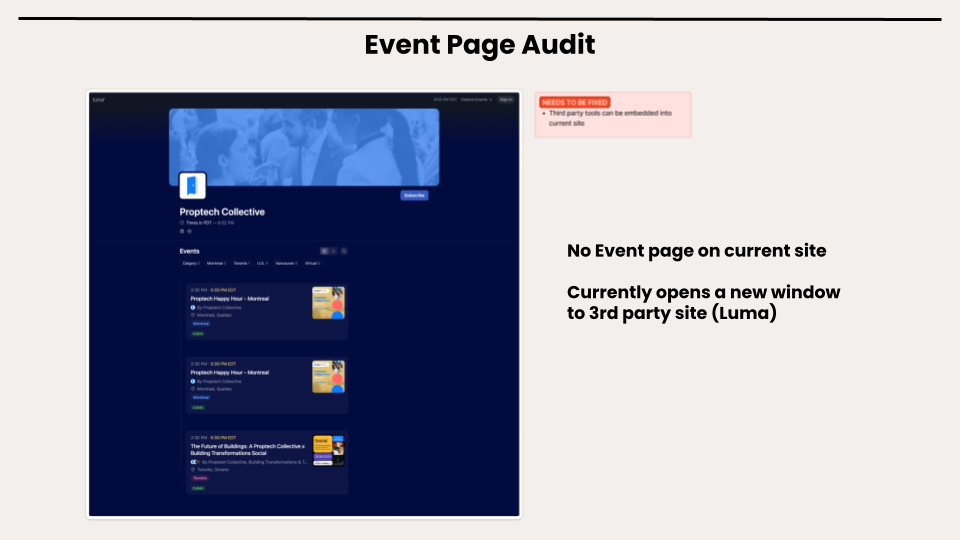960x540 pixels.
Task: Click the globe website icon under Times in PDT
Action: tap(189, 231)
